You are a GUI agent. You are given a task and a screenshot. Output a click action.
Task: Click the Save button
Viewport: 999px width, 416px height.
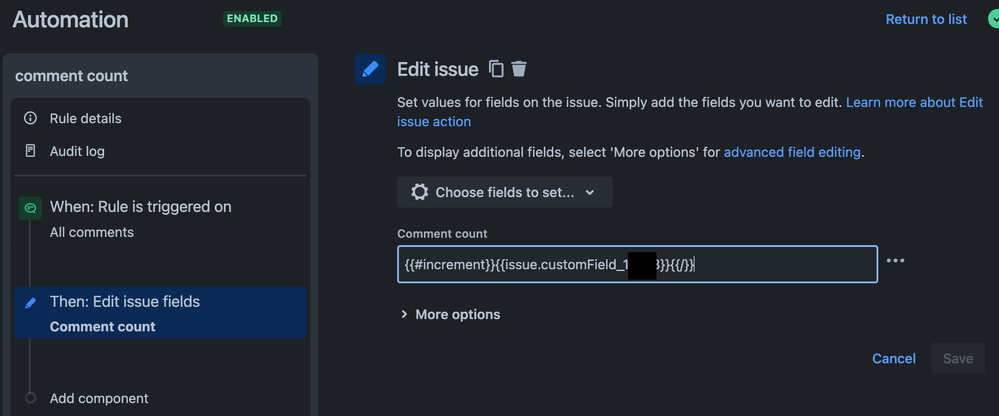tap(958, 359)
